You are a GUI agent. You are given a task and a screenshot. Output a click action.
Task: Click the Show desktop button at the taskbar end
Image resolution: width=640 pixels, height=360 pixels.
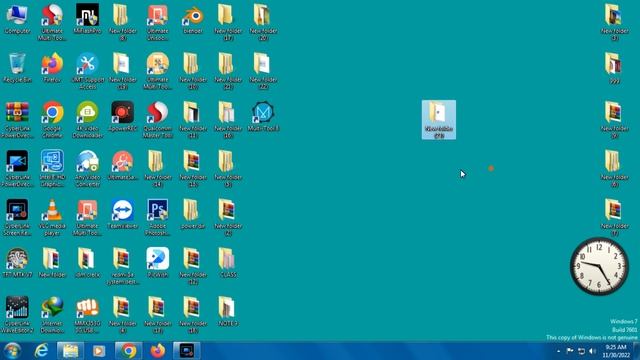tap(636, 351)
